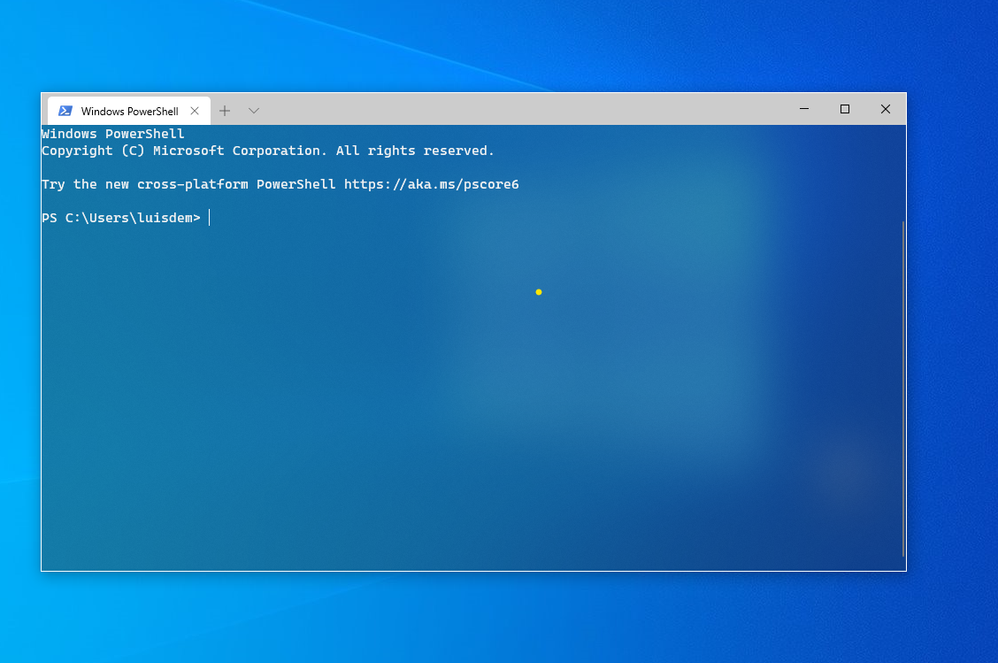Viewport: 998px width, 663px height.
Task: Close the Windows Terminal window
Action: pyautogui.click(x=885, y=109)
